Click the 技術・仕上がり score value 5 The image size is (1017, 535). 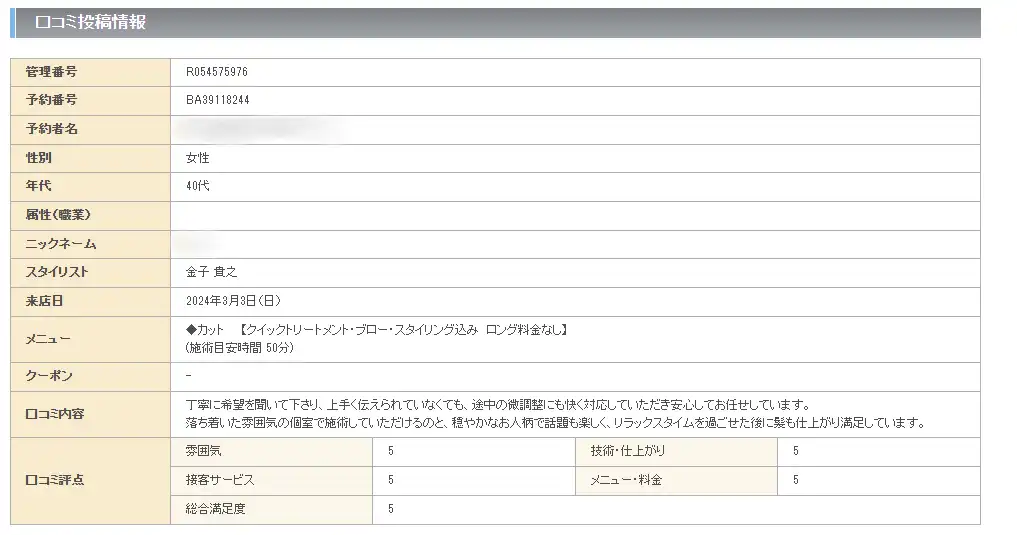(x=795, y=451)
